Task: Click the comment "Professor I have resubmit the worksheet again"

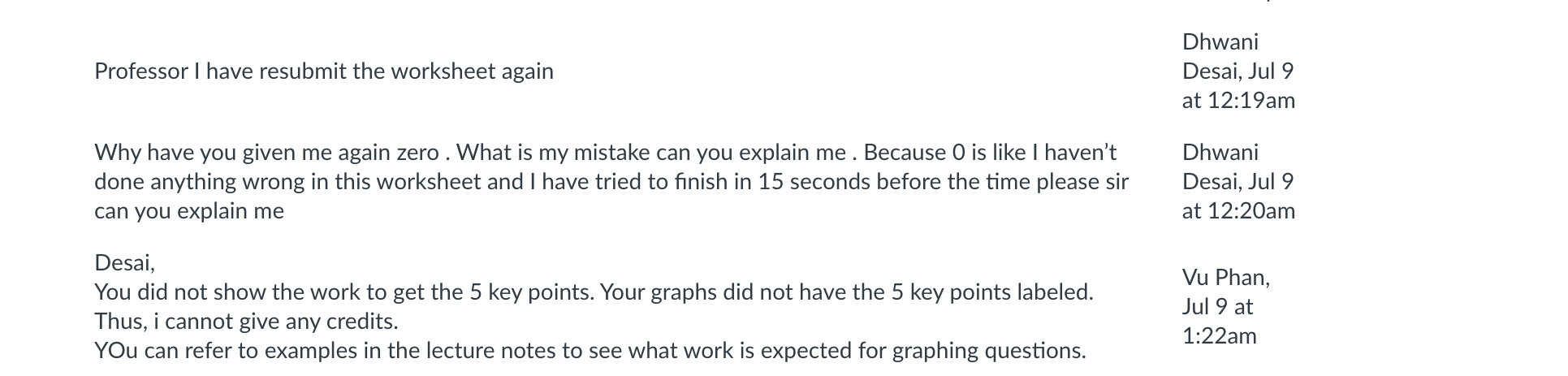Action: pyautogui.click(x=324, y=71)
